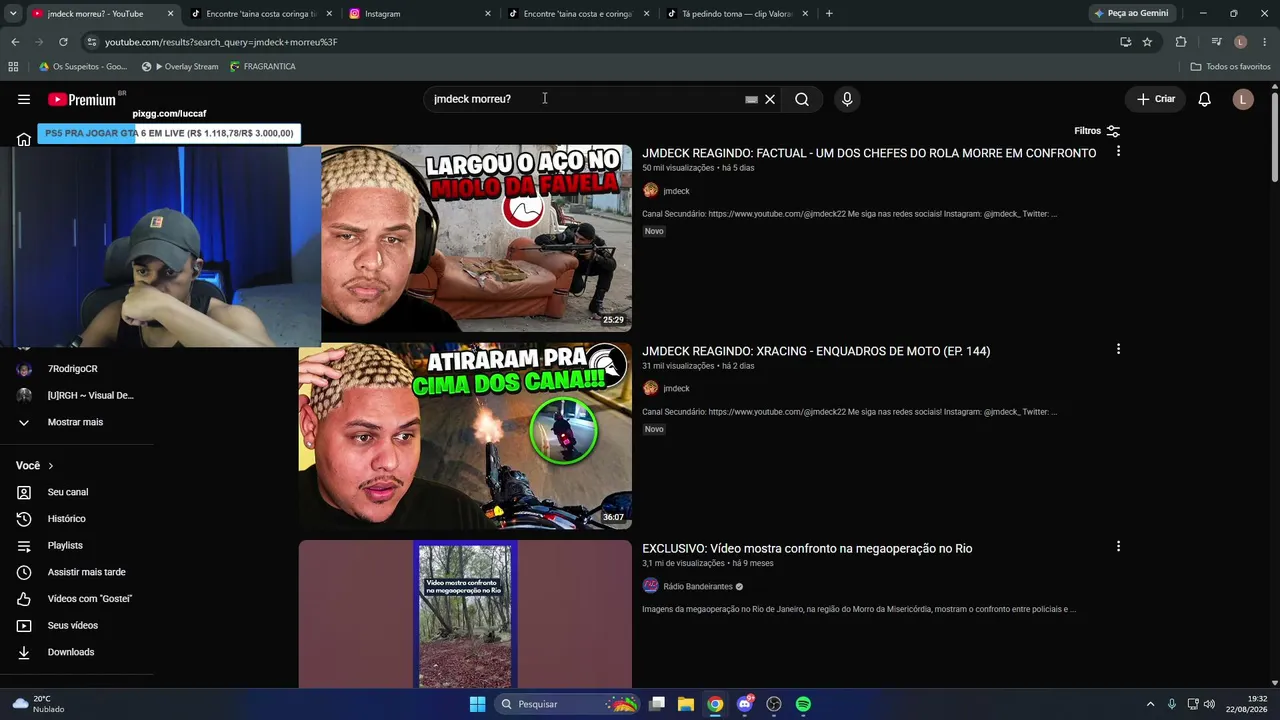
Task: Open the tab search dropdown arrow
Action: coord(12,14)
